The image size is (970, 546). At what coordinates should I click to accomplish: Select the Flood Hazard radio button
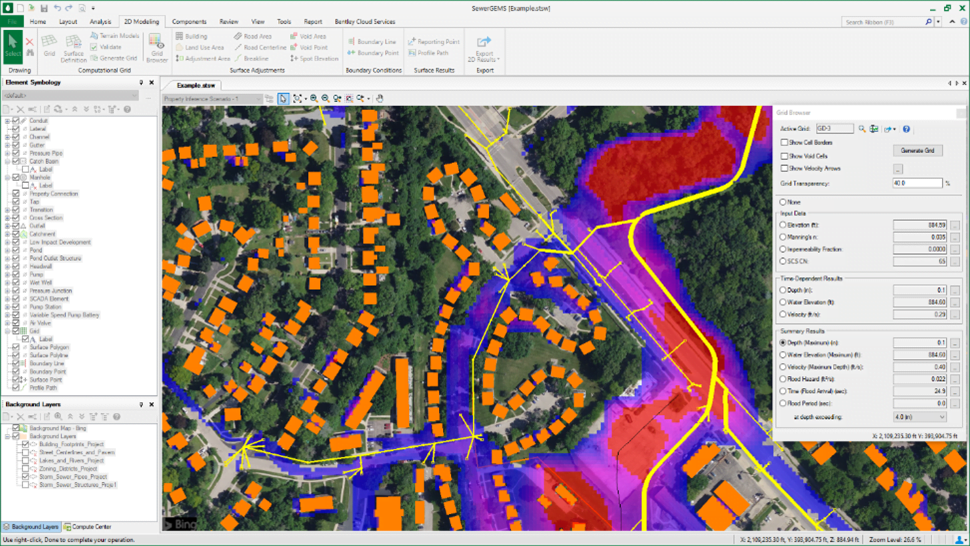pyautogui.click(x=783, y=379)
